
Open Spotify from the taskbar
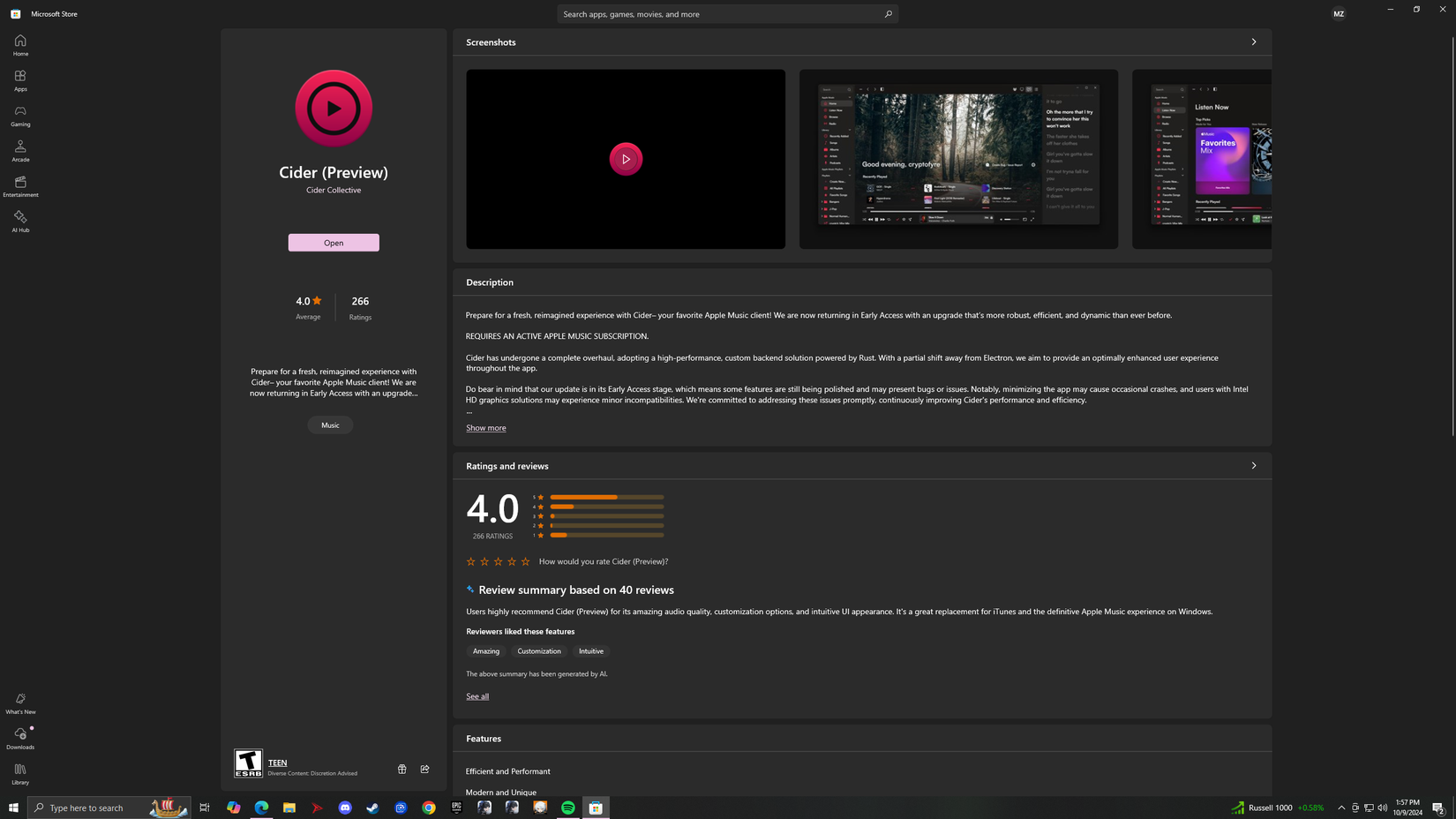pyautogui.click(x=568, y=808)
